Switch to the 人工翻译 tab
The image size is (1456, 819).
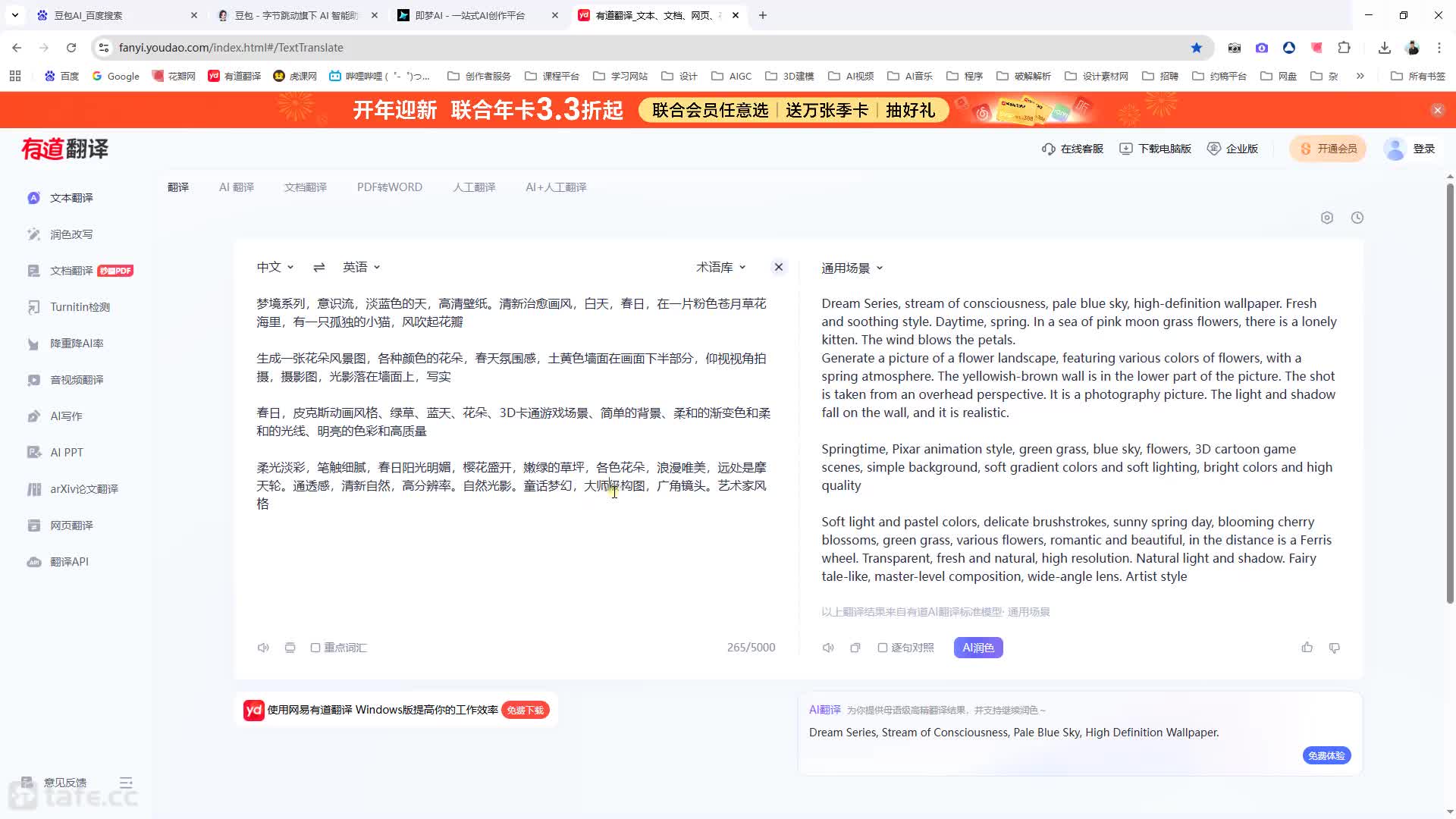[474, 187]
